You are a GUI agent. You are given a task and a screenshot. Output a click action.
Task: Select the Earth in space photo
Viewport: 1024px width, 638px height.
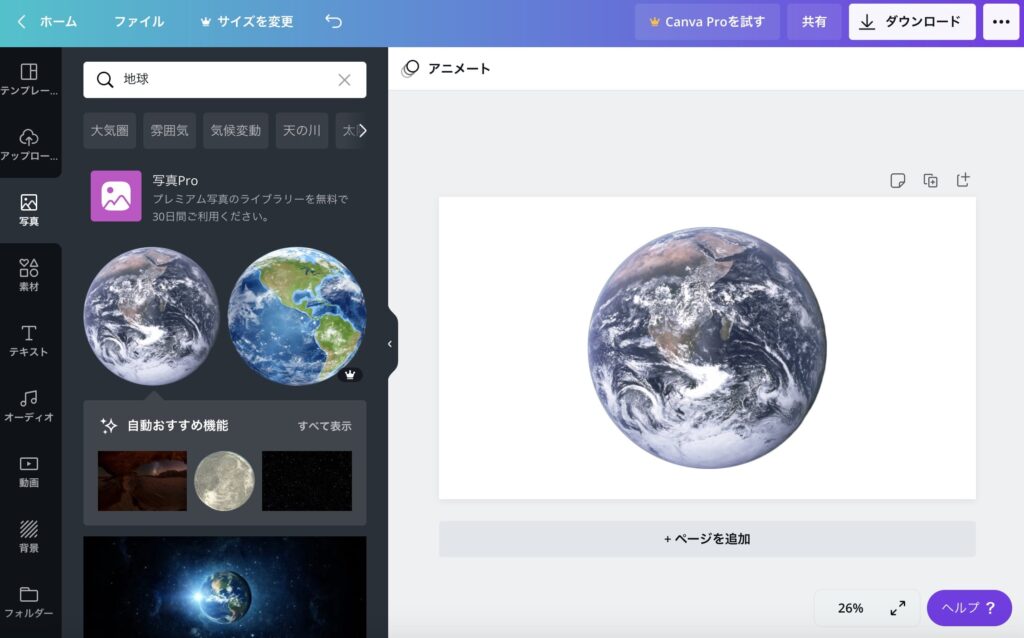point(225,587)
